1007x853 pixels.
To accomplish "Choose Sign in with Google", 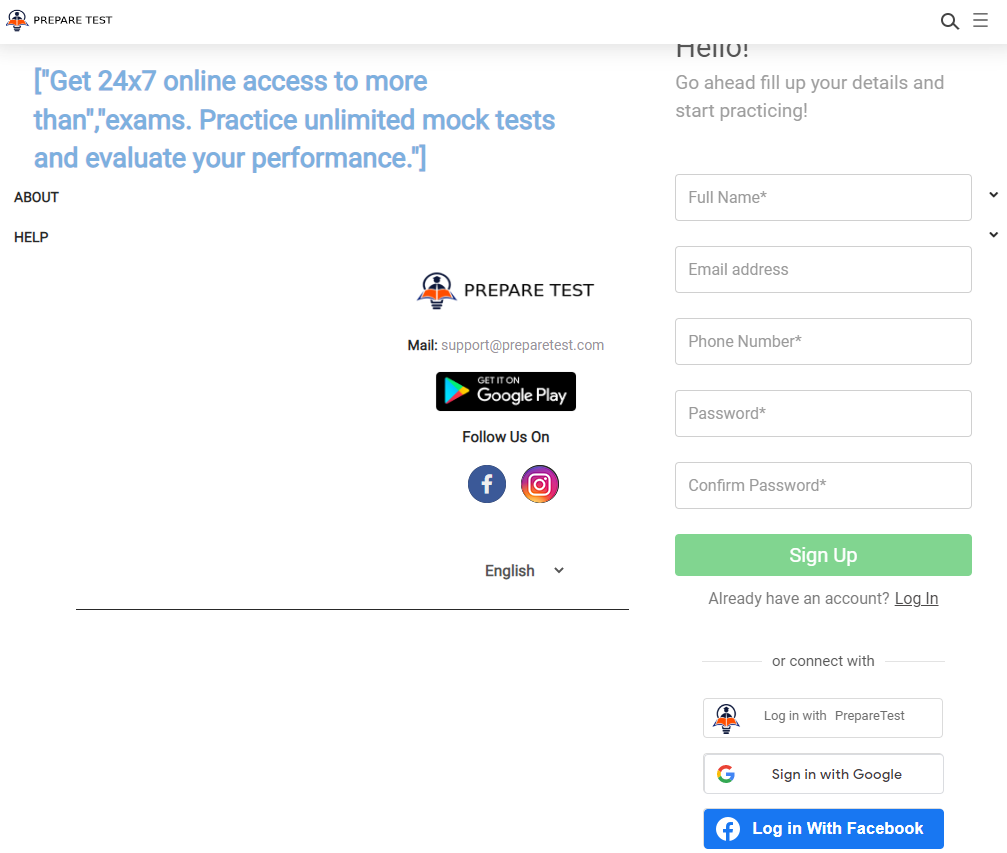I will 823,774.
